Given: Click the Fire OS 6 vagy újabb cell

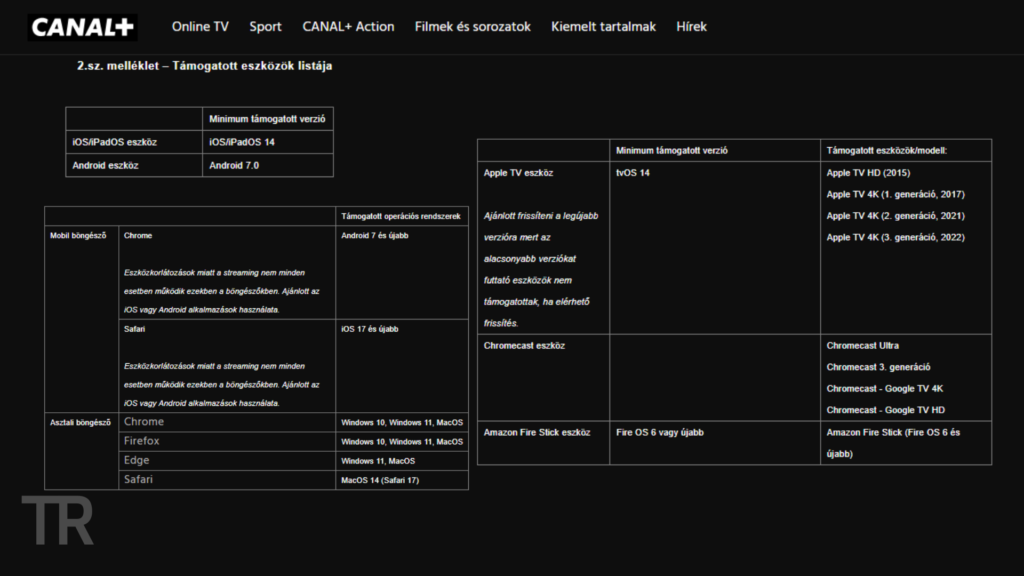Looking at the screenshot, I should tap(659, 432).
